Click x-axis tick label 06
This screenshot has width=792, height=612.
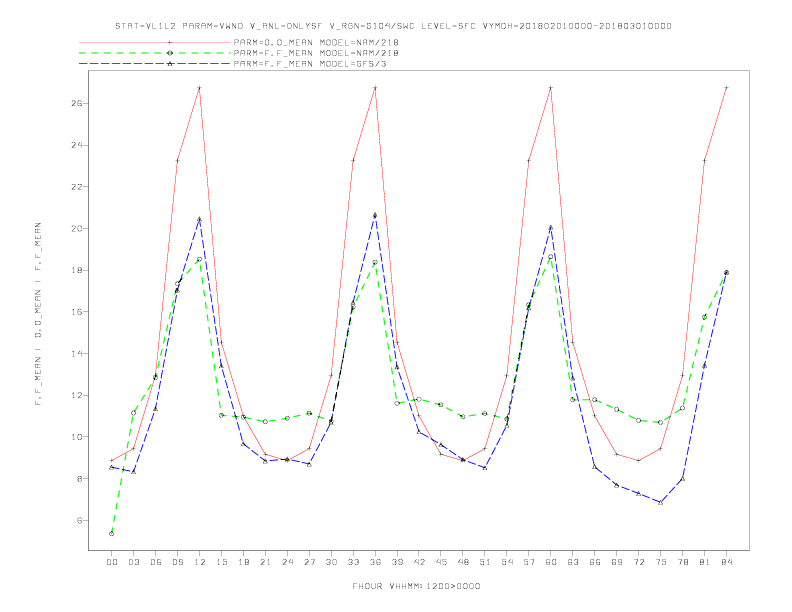coord(156,562)
